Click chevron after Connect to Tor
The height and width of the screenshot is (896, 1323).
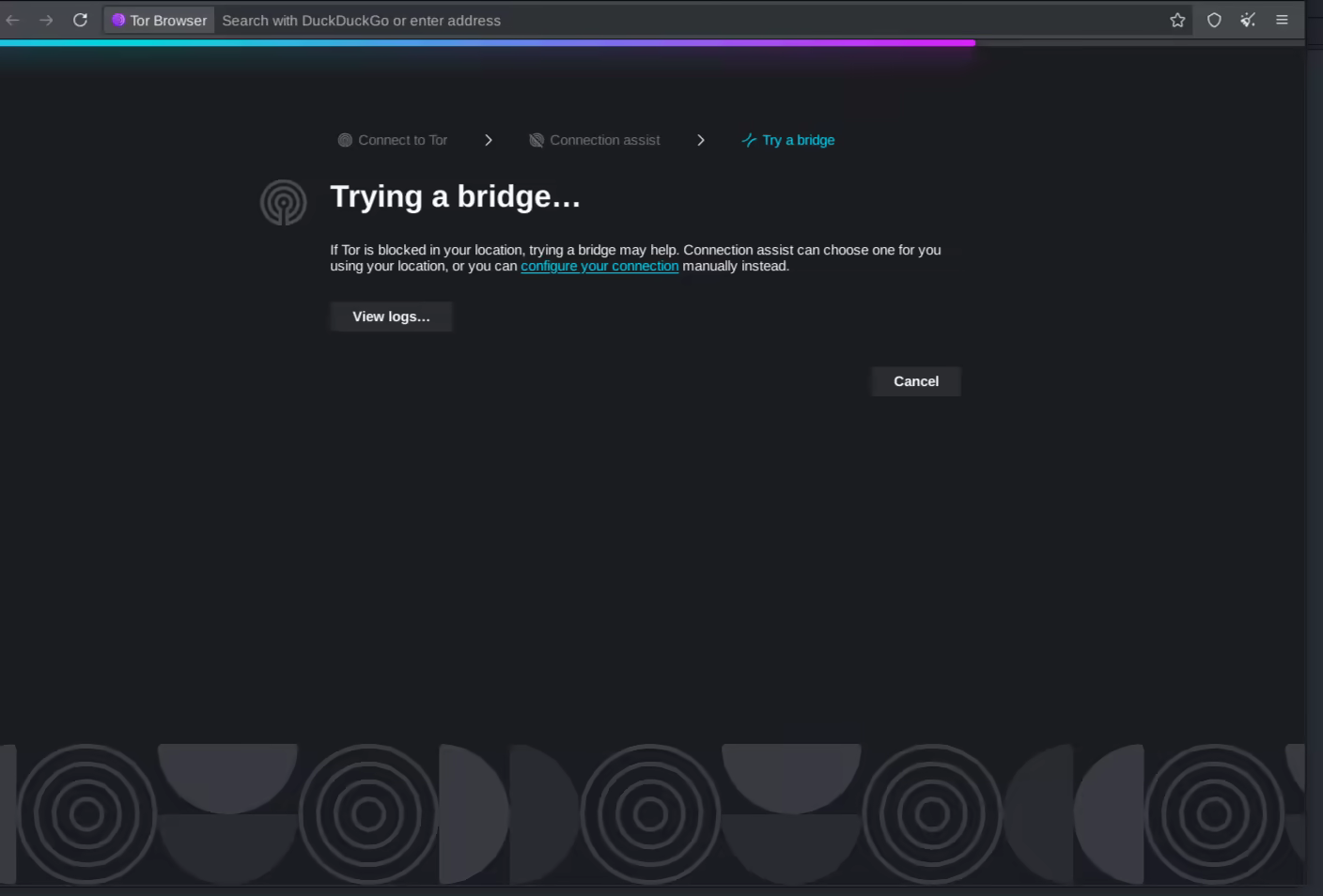tap(489, 140)
